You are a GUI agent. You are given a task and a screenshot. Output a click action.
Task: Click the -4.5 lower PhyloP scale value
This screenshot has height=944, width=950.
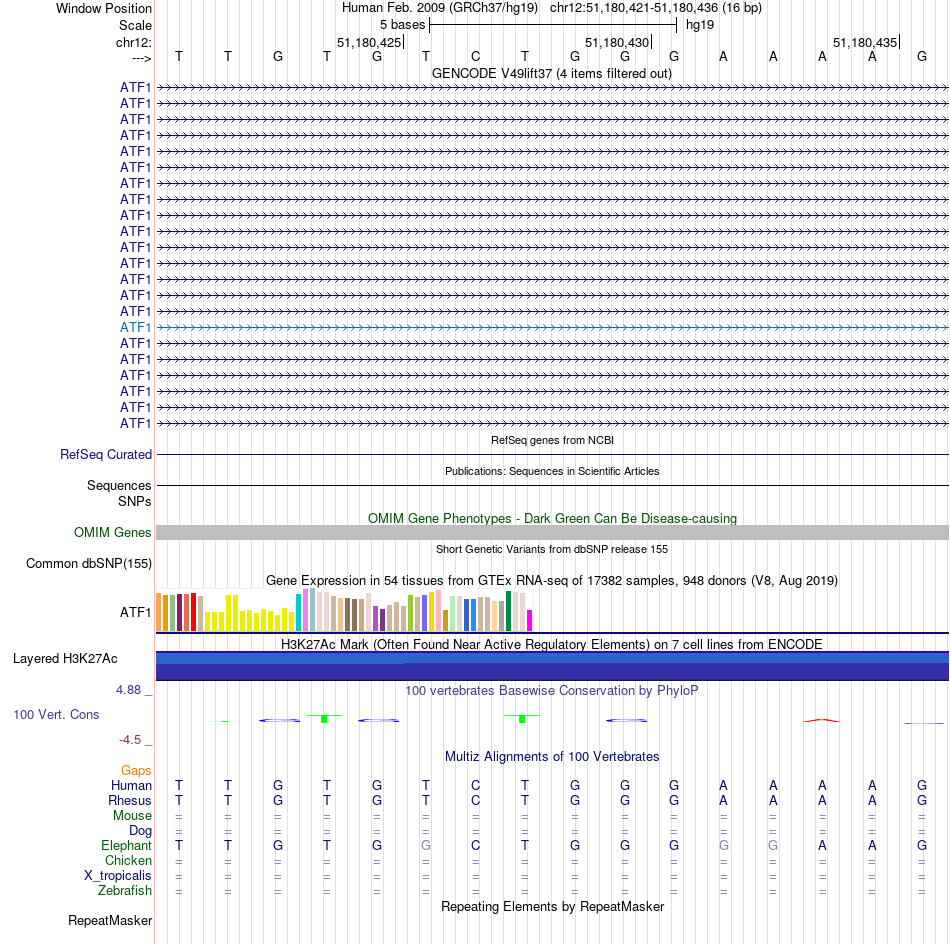pos(130,740)
